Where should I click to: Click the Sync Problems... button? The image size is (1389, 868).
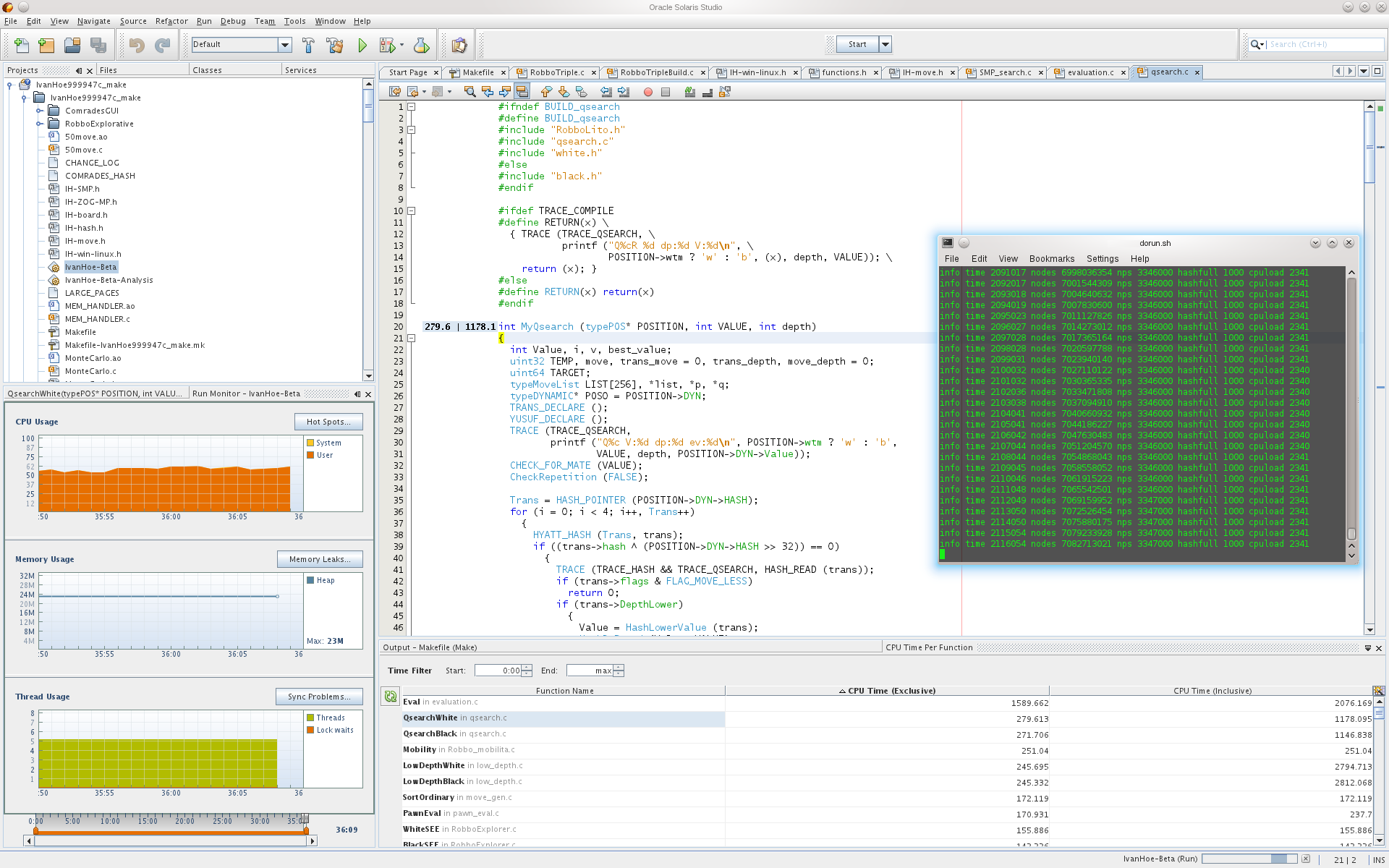click(319, 697)
